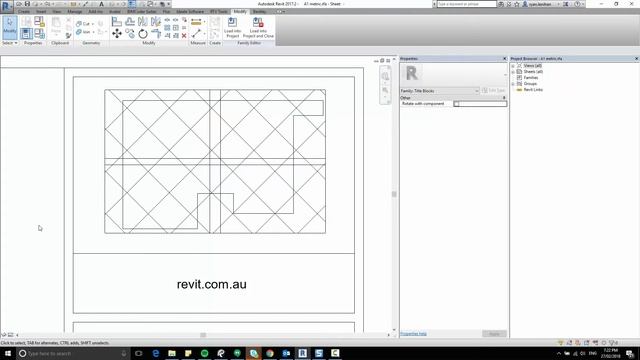640x360 pixels.
Task: Click the vertical scrollbar thumb of the view
Action: 394,194
